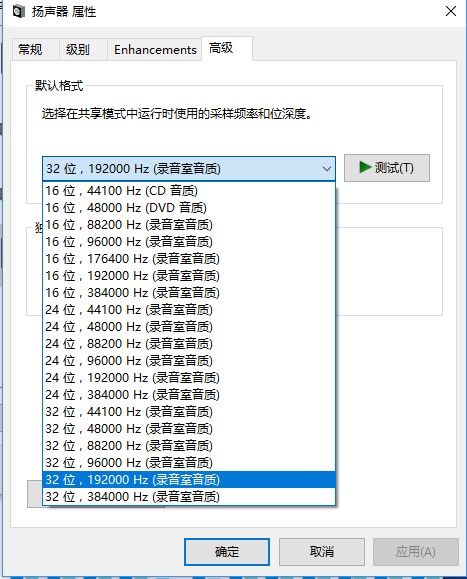Open the Enhancements tab
Screen dimensions: 467x579
tap(155, 49)
